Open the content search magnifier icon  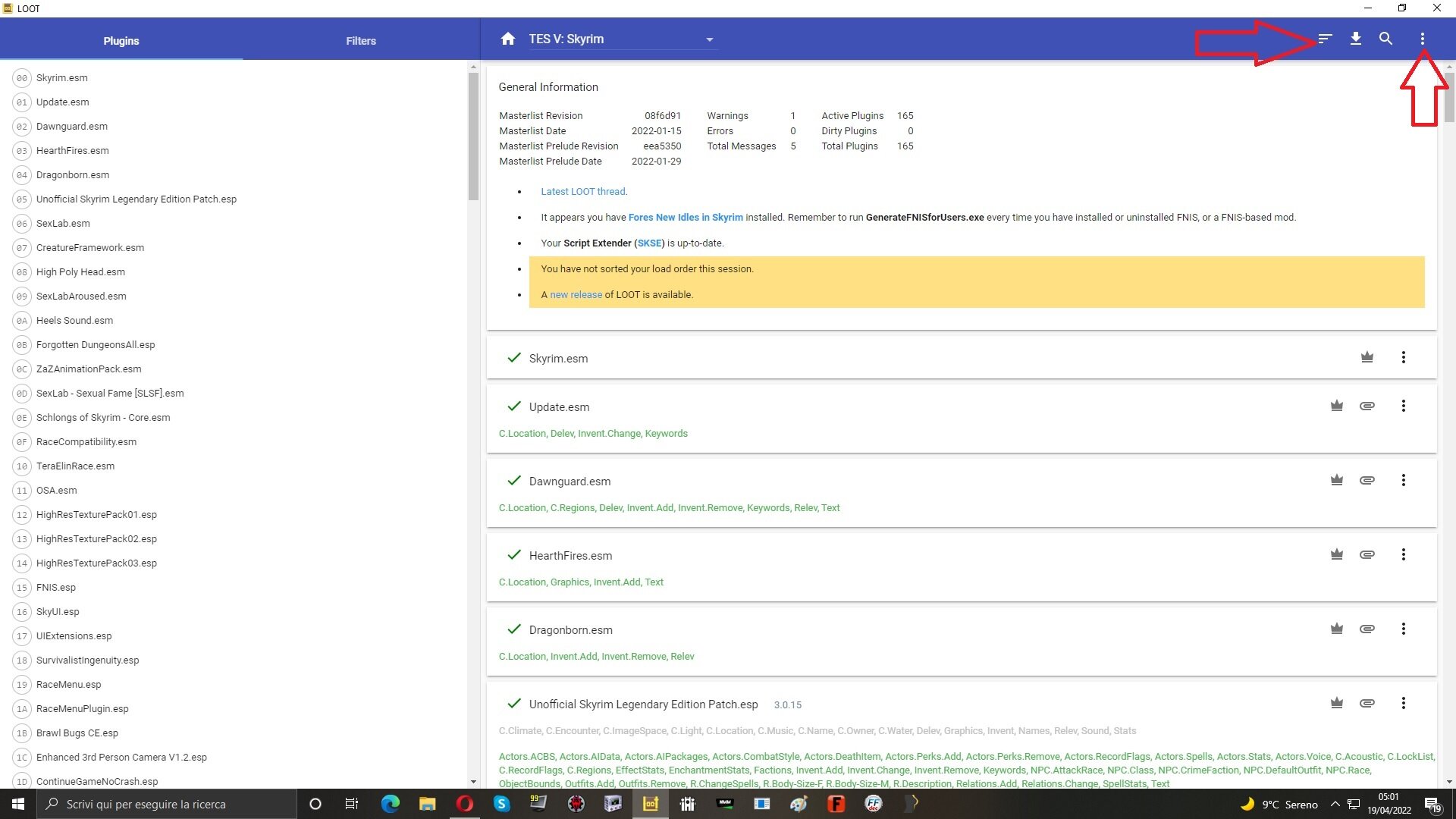pyautogui.click(x=1385, y=39)
